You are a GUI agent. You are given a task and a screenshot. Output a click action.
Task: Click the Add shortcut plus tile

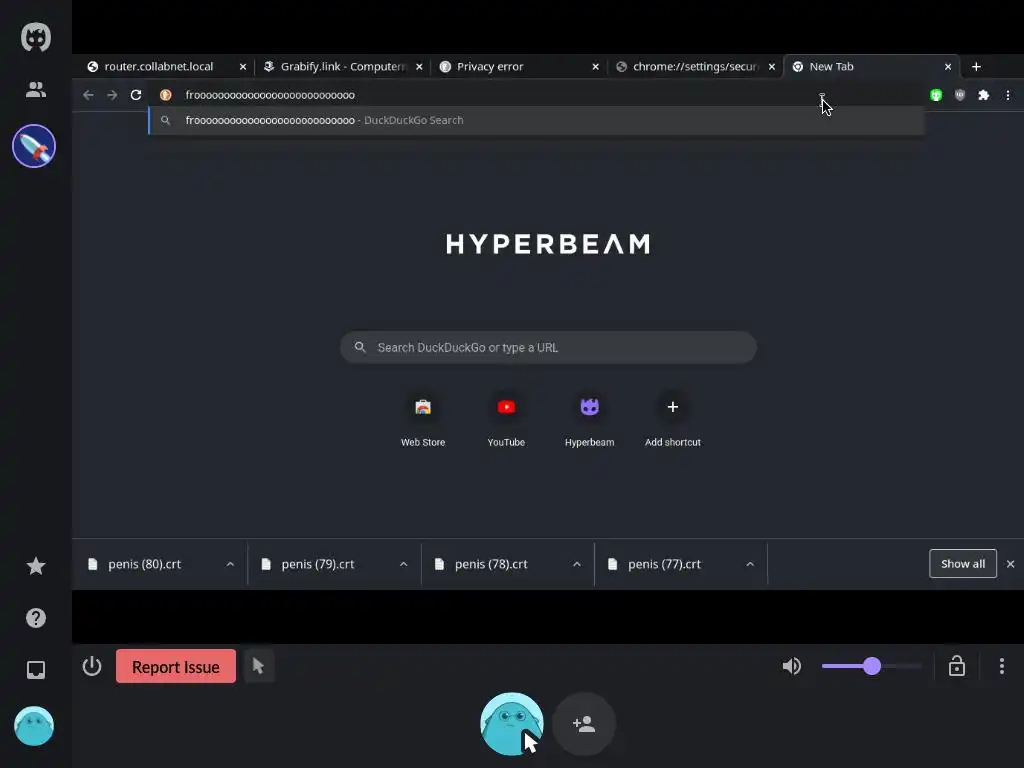(673, 419)
